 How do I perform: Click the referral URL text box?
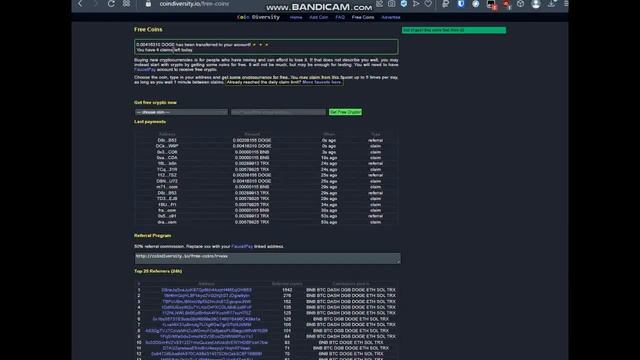pos(267,258)
